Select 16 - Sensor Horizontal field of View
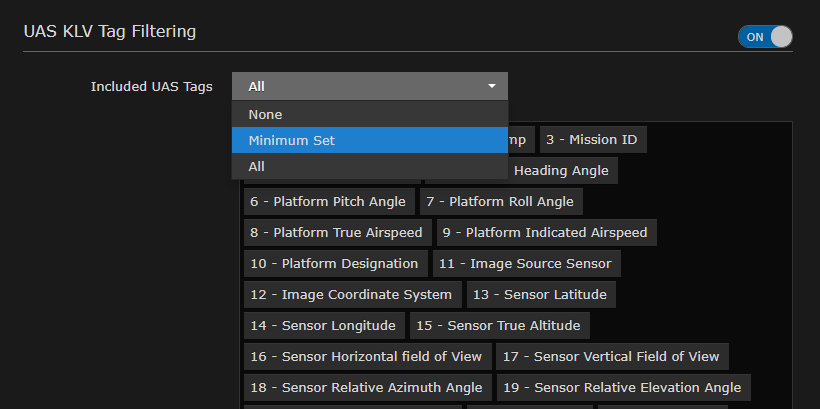Image resolution: width=820 pixels, height=409 pixels. 366,357
